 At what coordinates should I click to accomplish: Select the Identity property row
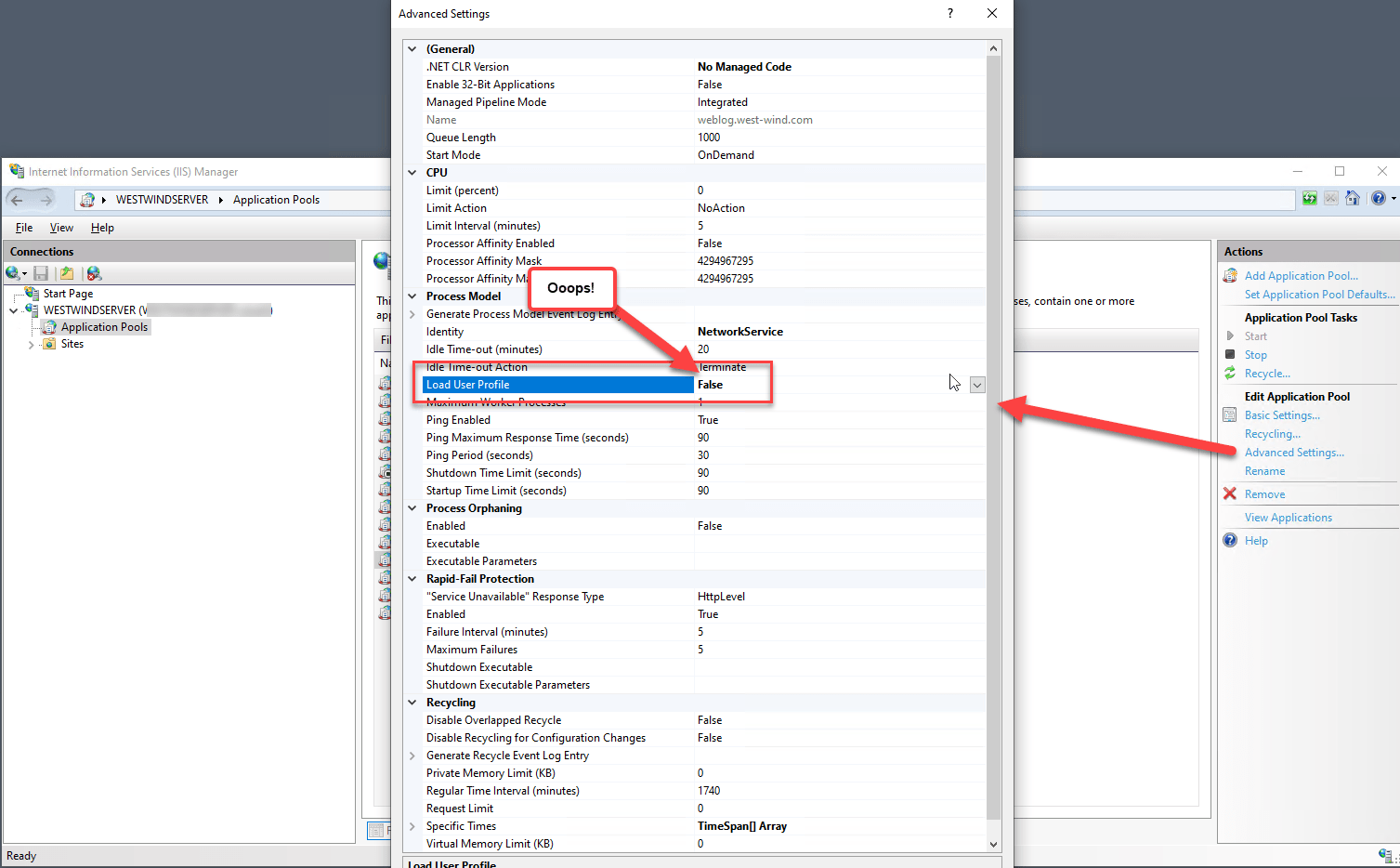(x=703, y=332)
